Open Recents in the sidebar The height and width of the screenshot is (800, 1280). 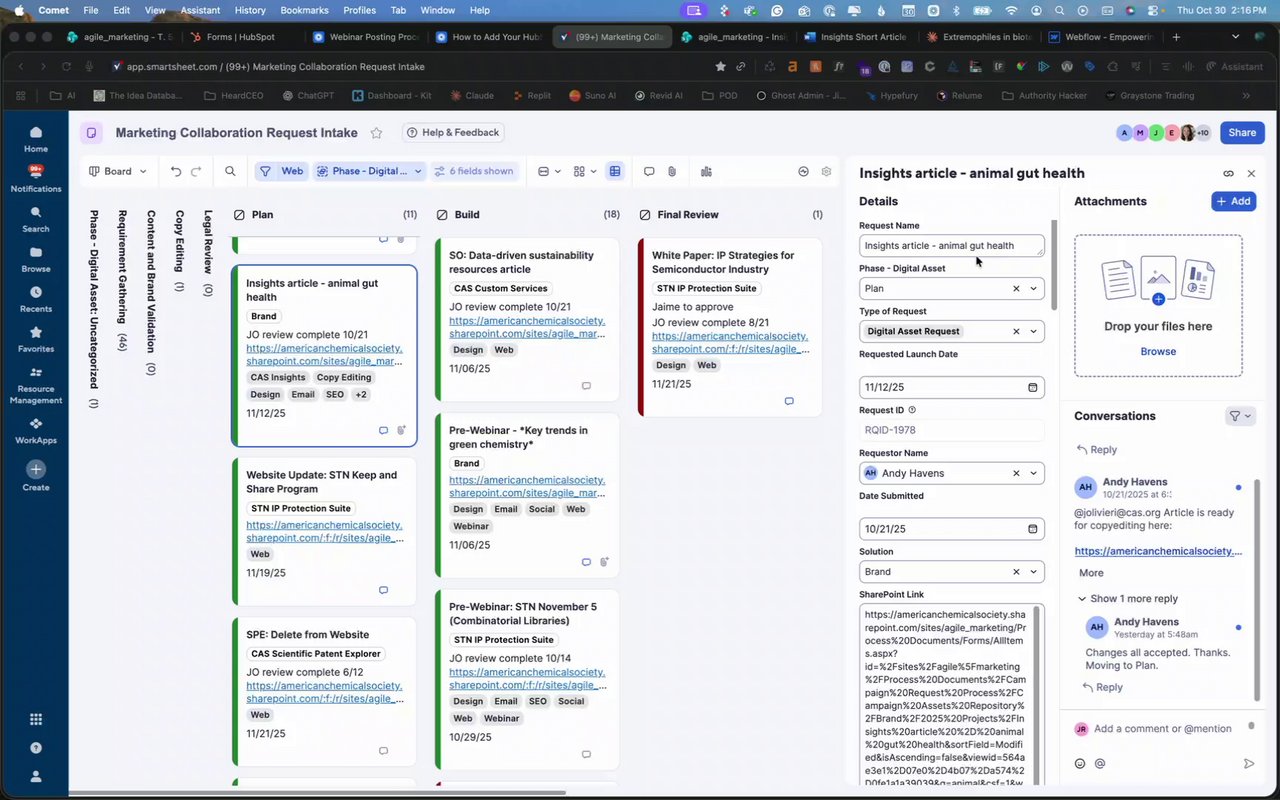[x=36, y=299]
